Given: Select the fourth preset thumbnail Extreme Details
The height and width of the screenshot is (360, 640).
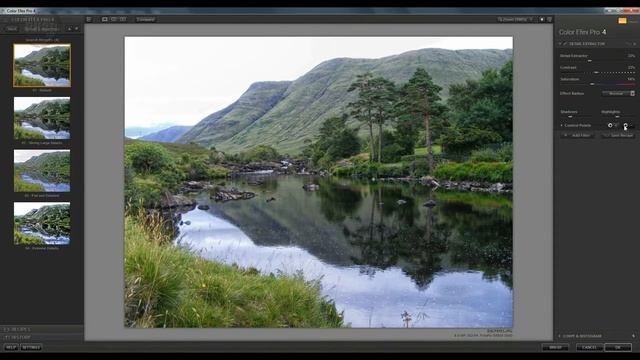Looking at the screenshot, I should [x=42, y=223].
